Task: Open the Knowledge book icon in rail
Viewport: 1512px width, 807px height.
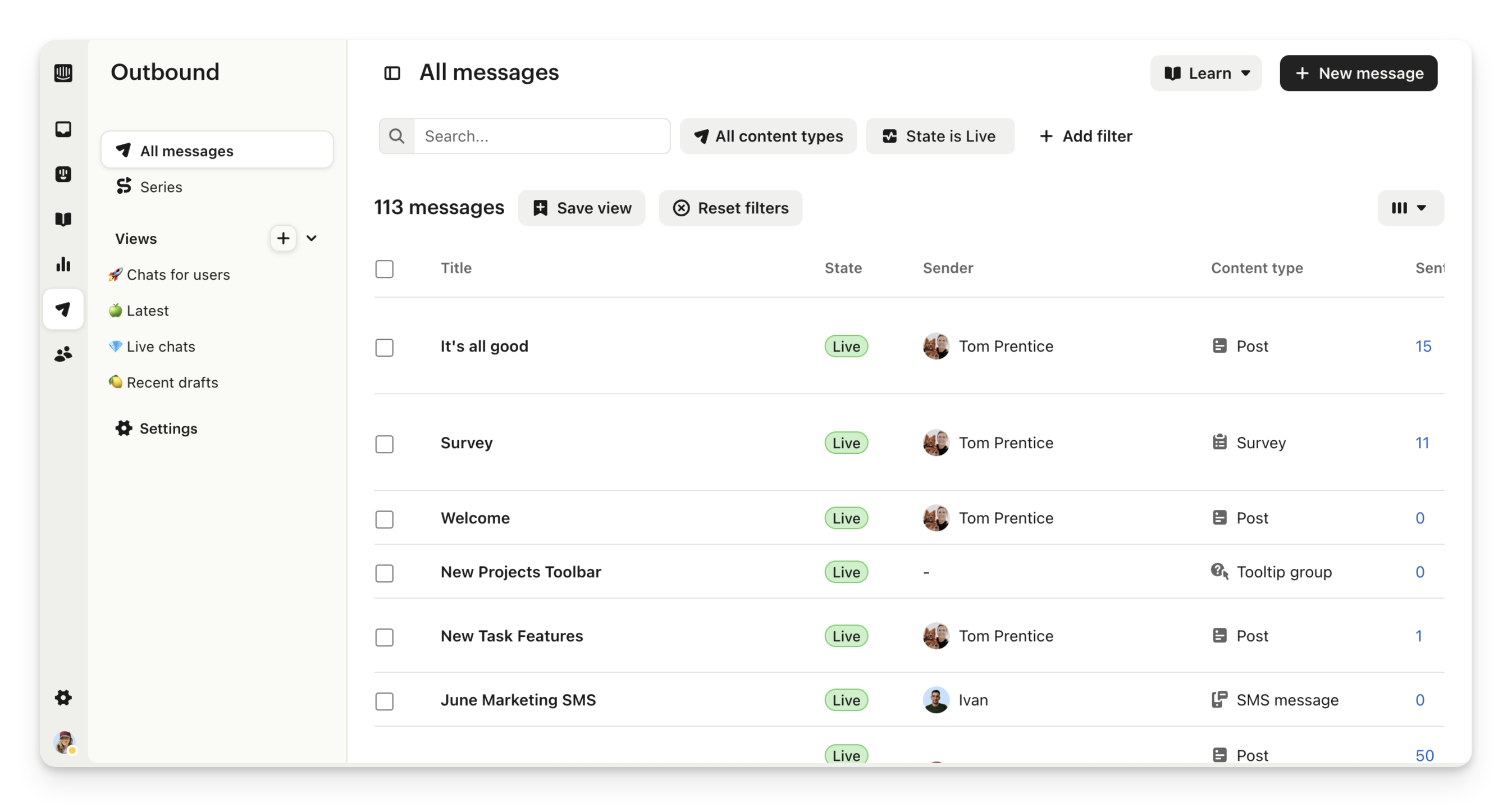Action: point(63,219)
